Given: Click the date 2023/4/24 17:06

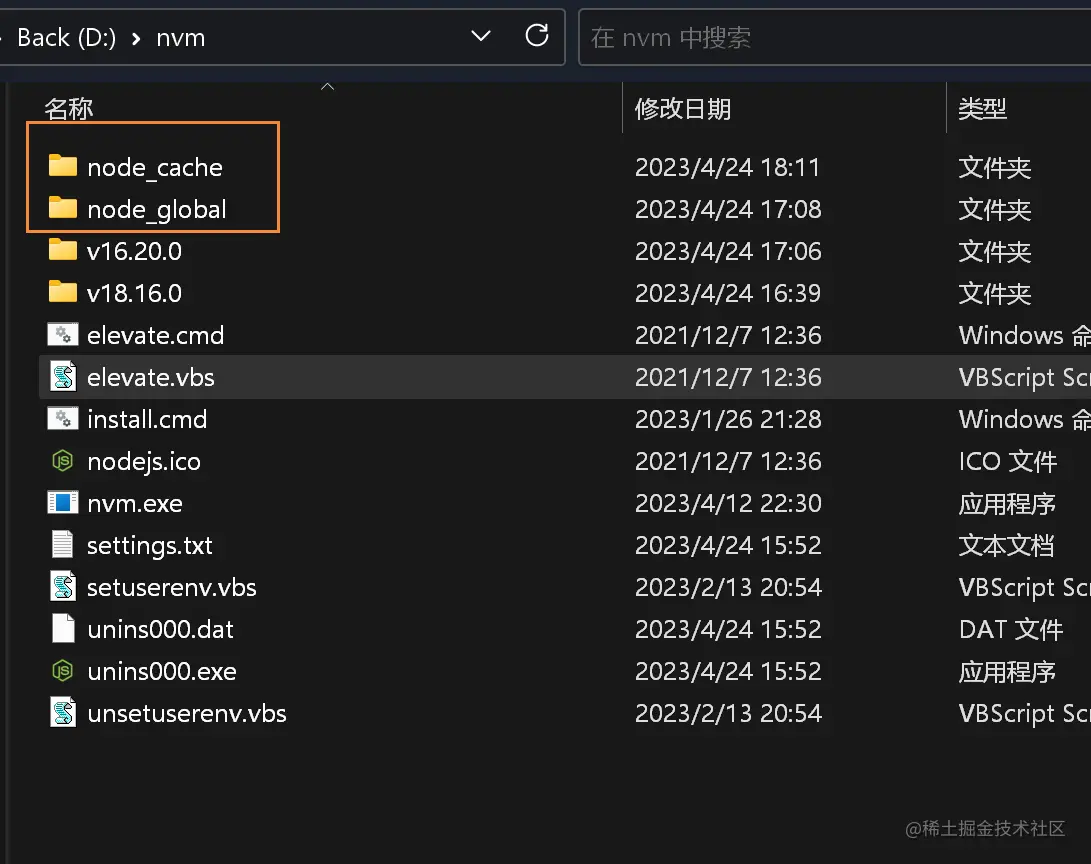Looking at the screenshot, I should click(x=728, y=251).
